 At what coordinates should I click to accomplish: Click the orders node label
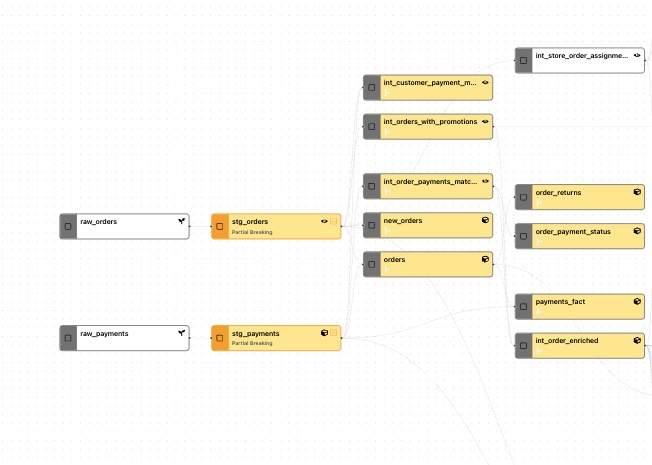click(394, 260)
